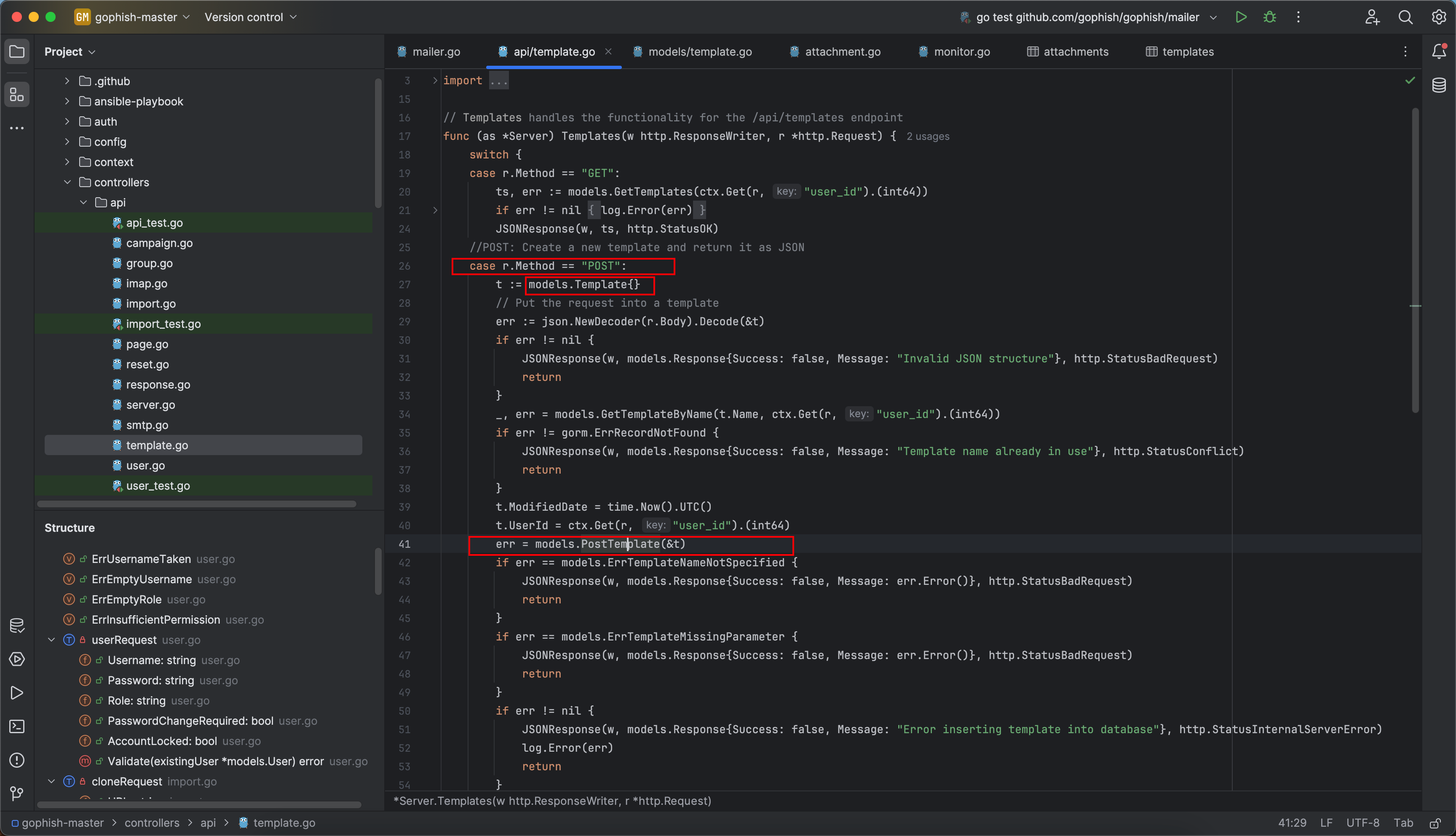Screen dimensions: 1456x836
Task: Open the Run tool window icon
Action: (x=17, y=693)
